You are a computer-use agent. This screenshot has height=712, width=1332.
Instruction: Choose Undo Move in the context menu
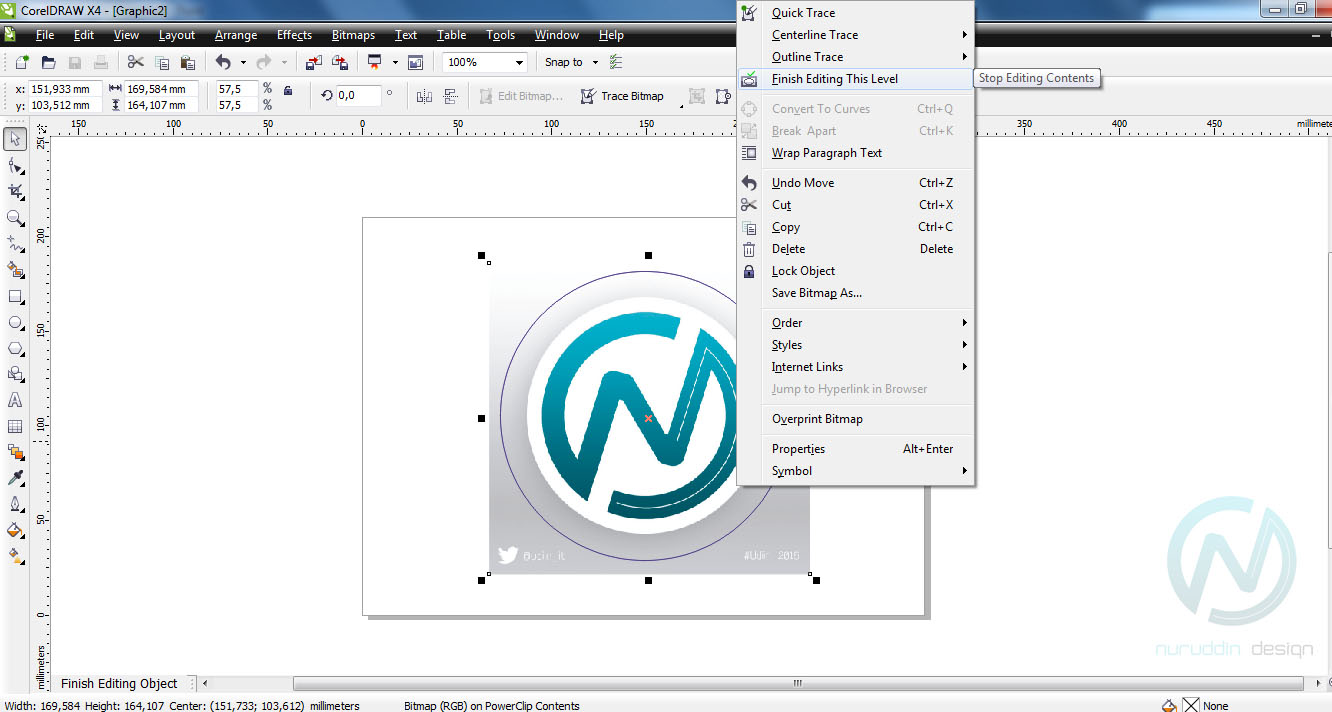855,183
